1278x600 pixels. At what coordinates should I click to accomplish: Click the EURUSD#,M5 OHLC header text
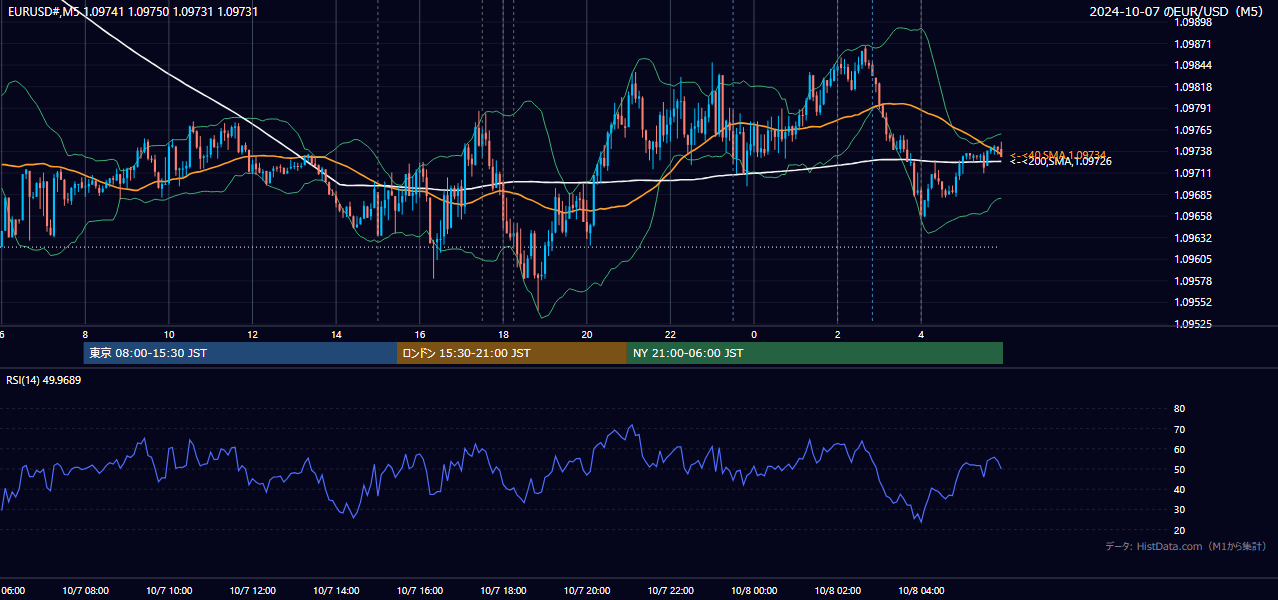(x=132, y=11)
